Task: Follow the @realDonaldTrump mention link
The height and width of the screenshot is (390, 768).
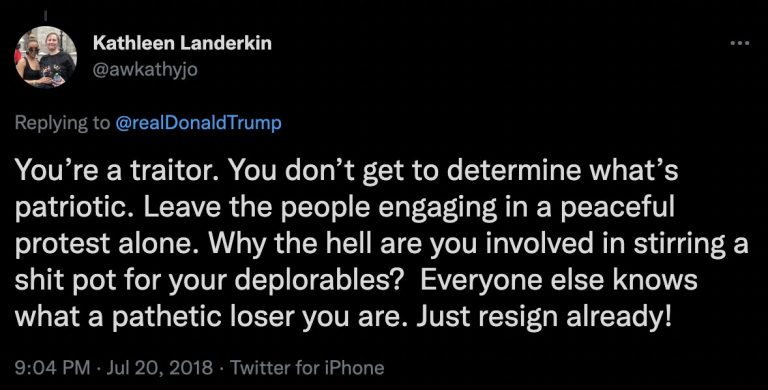Action: click(198, 122)
